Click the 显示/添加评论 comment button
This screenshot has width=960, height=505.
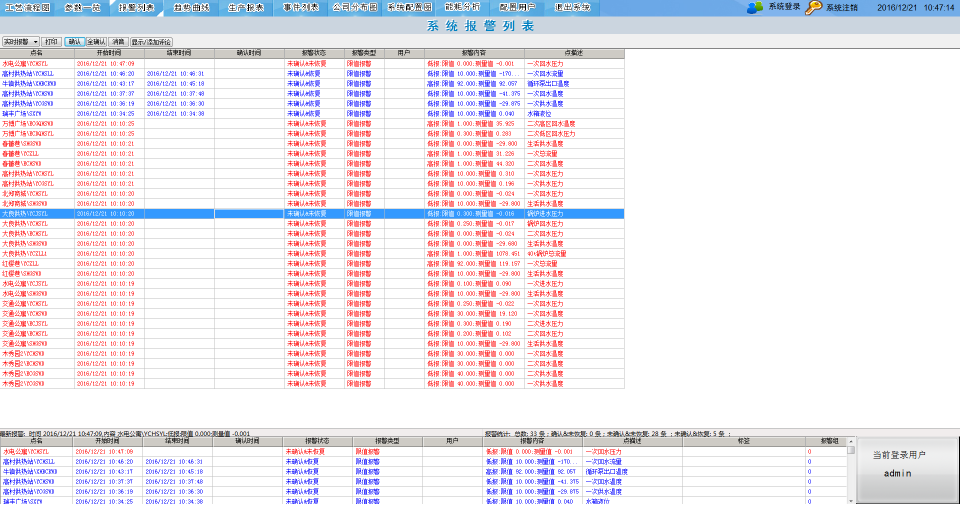tap(151, 42)
